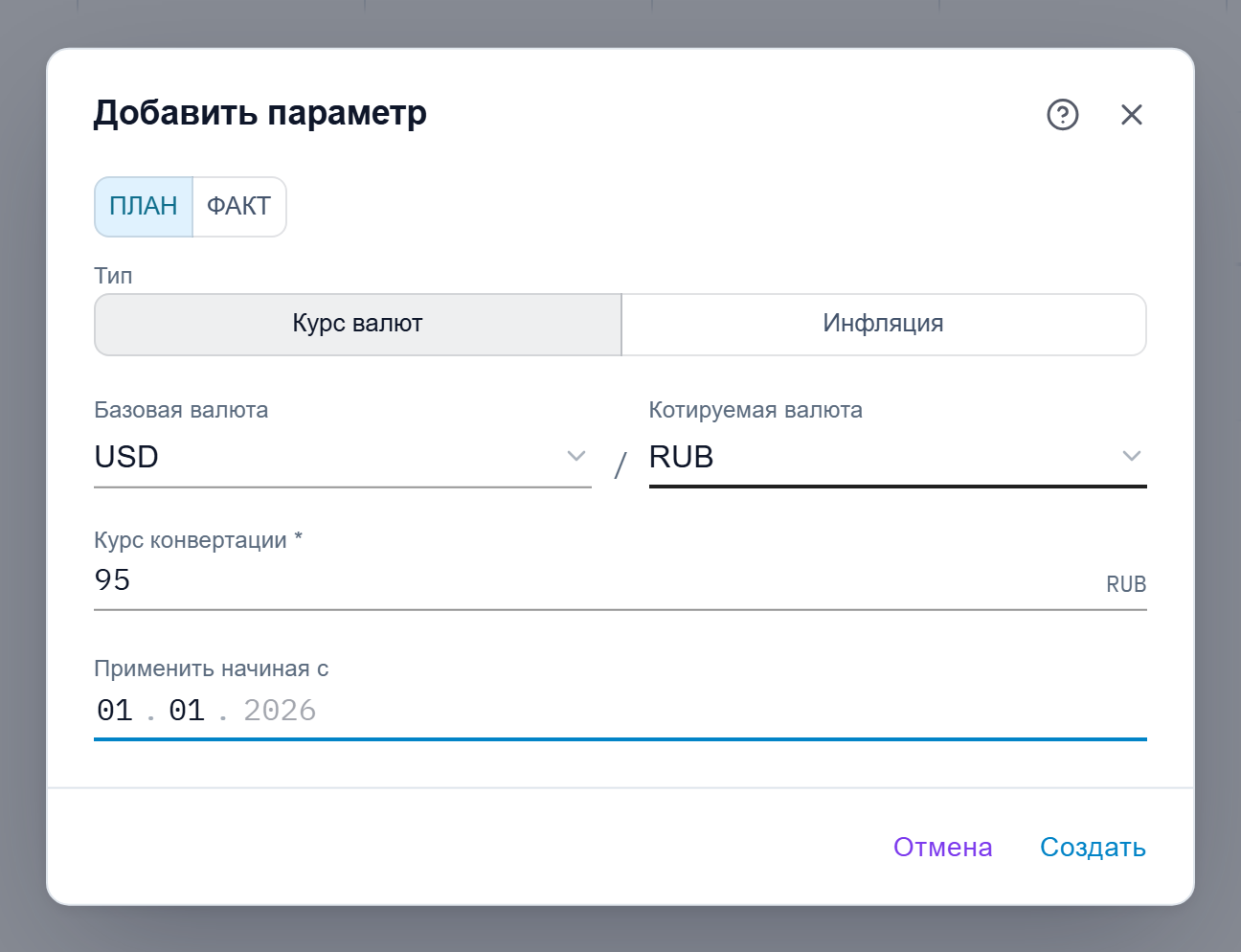The height and width of the screenshot is (952, 1241).
Task: Click the Базовая валюта label
Action: 181,410
